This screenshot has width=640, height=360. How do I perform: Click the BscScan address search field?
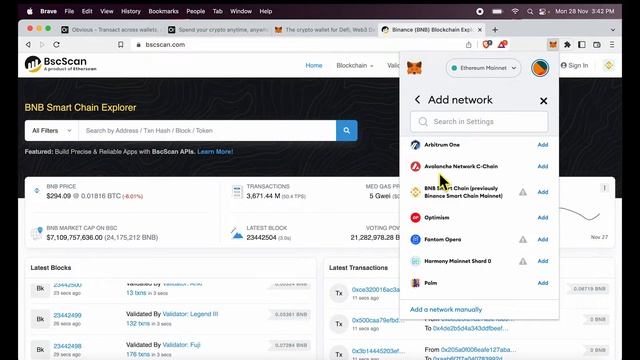(207, 131)
